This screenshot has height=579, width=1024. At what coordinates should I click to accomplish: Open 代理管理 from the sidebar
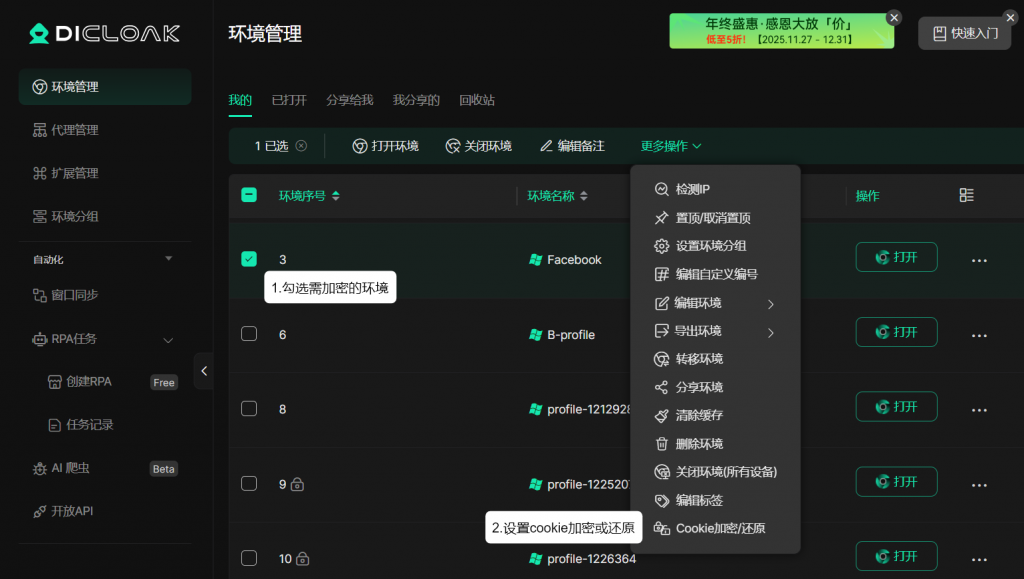75,130
